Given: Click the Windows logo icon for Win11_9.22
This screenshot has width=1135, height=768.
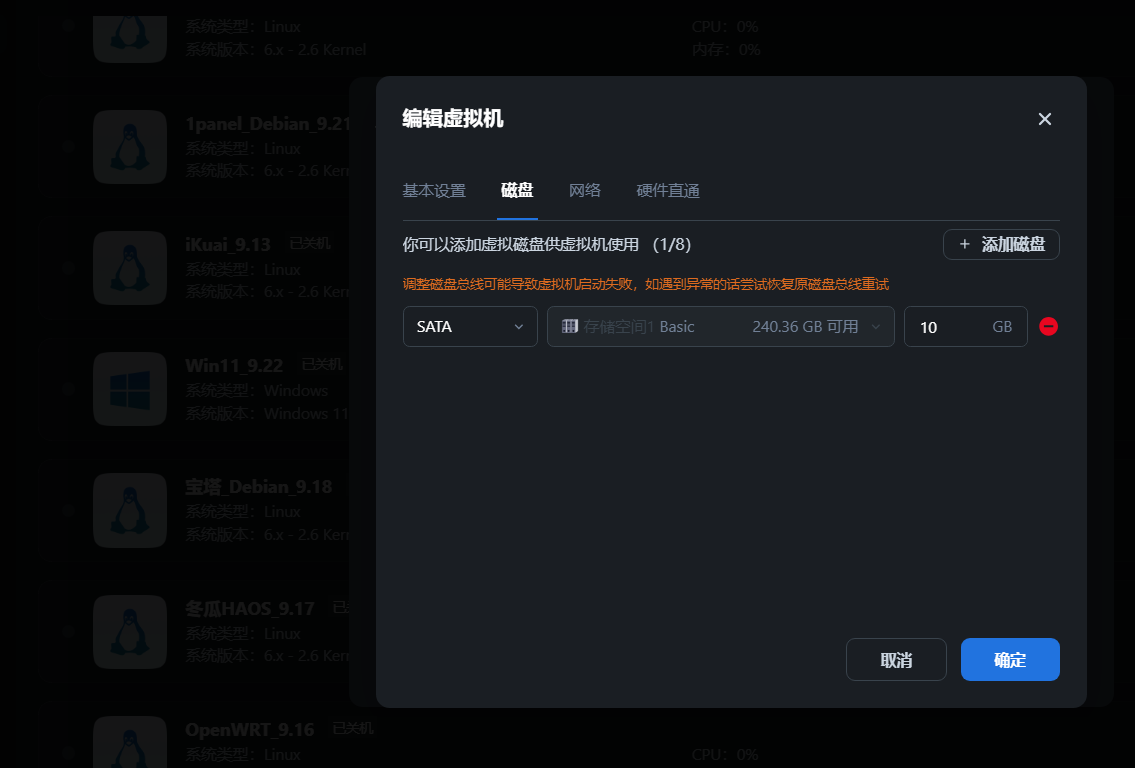Looking at the screenshot, I should pyautogui.click(x=130, y=389).
